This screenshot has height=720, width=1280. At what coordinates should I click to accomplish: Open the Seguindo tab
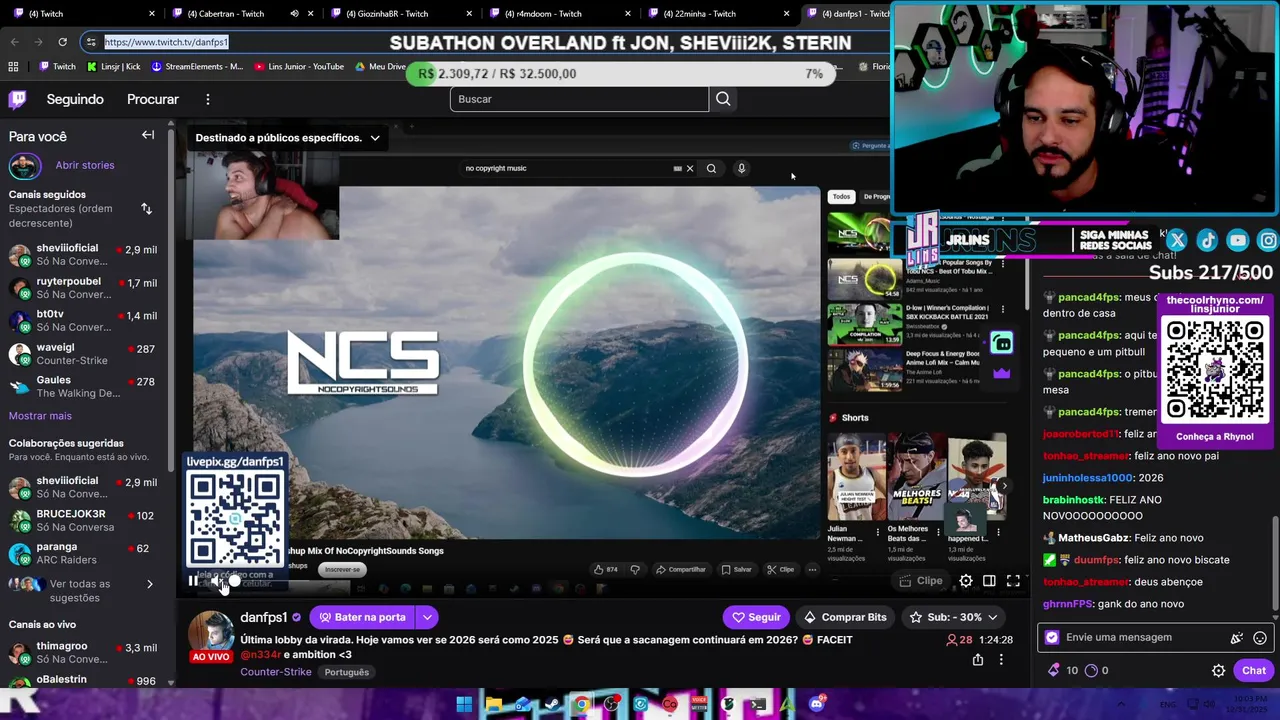(x=75, y=99)
